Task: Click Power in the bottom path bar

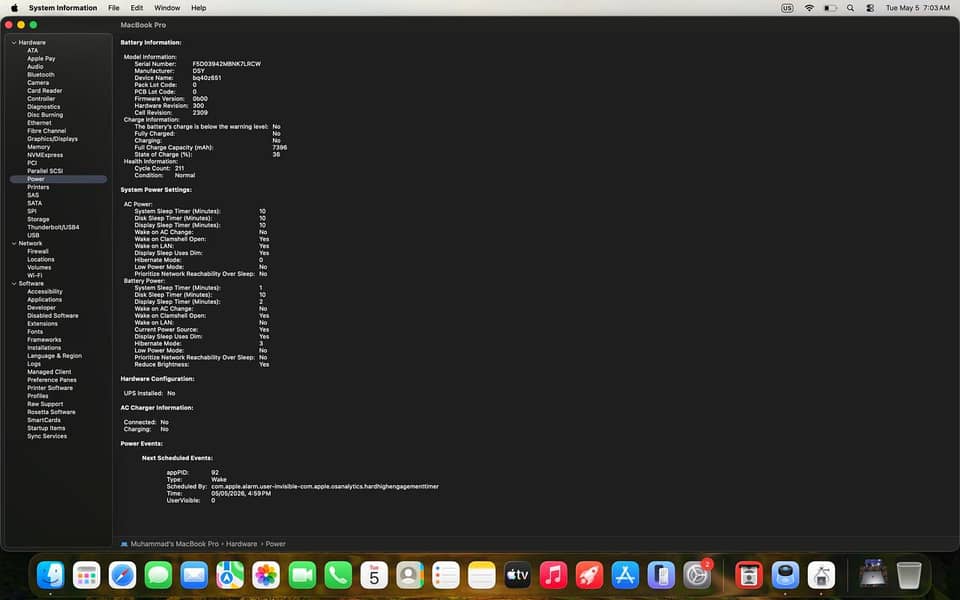Action: pos(276,544)
